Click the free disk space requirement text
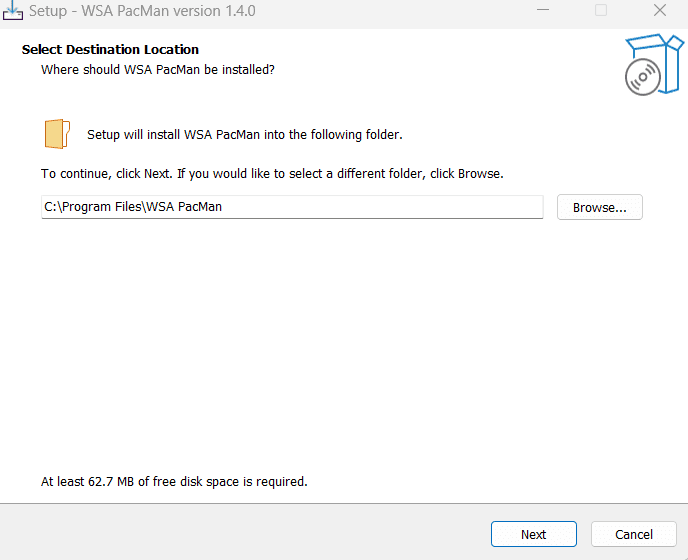 [174, 481]
